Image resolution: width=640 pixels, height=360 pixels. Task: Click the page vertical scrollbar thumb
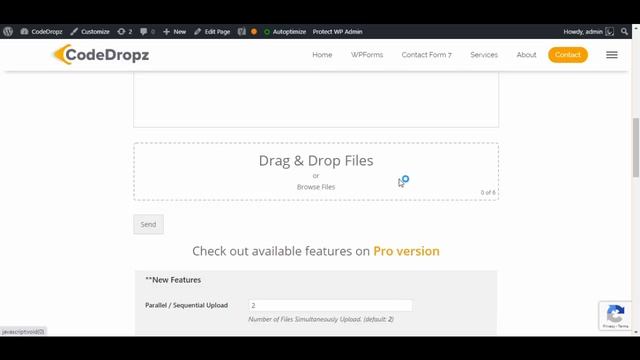pos(636,147)
